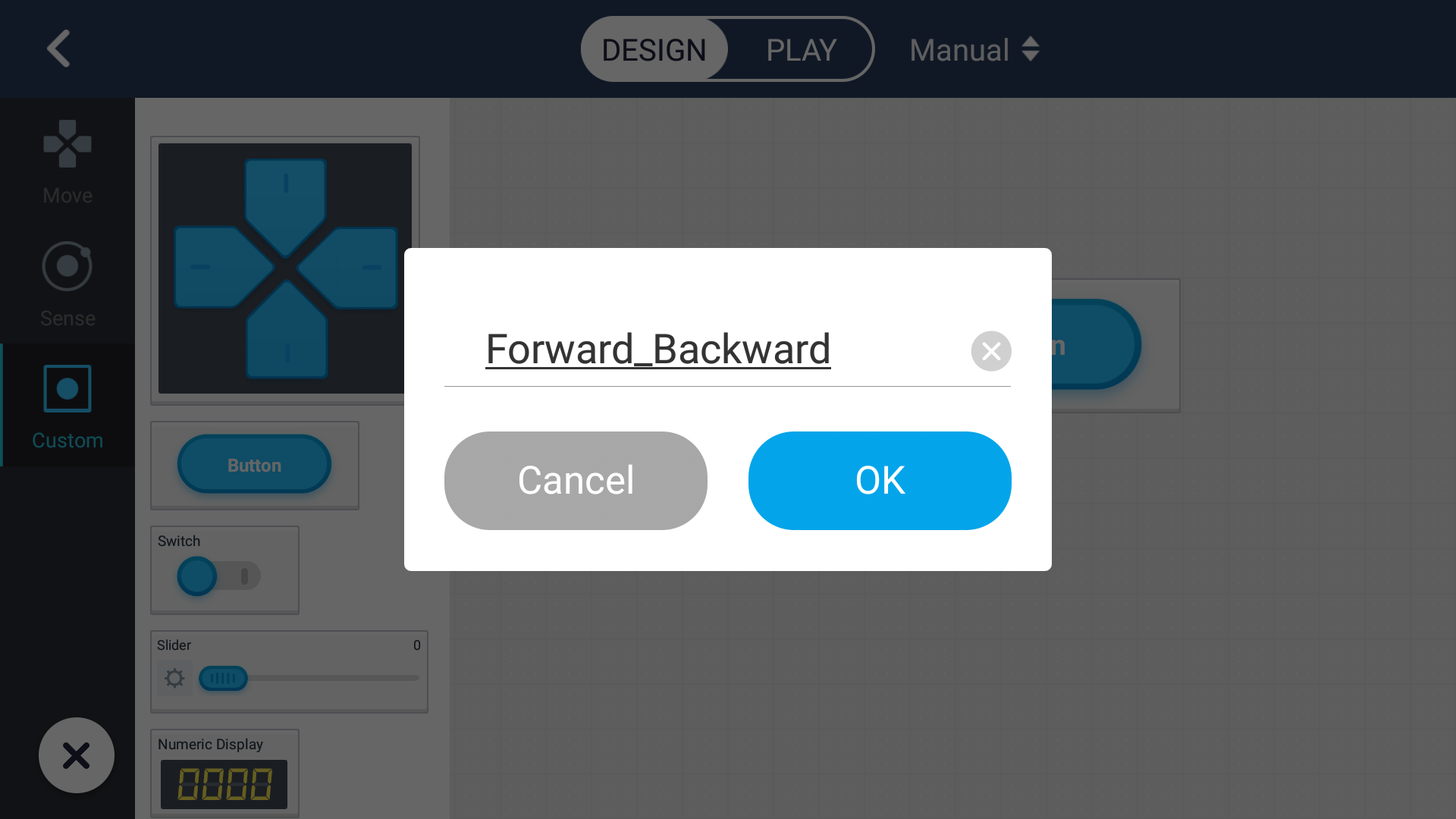Select the Custom category icon
The height and width of the screenshot is (819, 1456).
tap(67, 388)
